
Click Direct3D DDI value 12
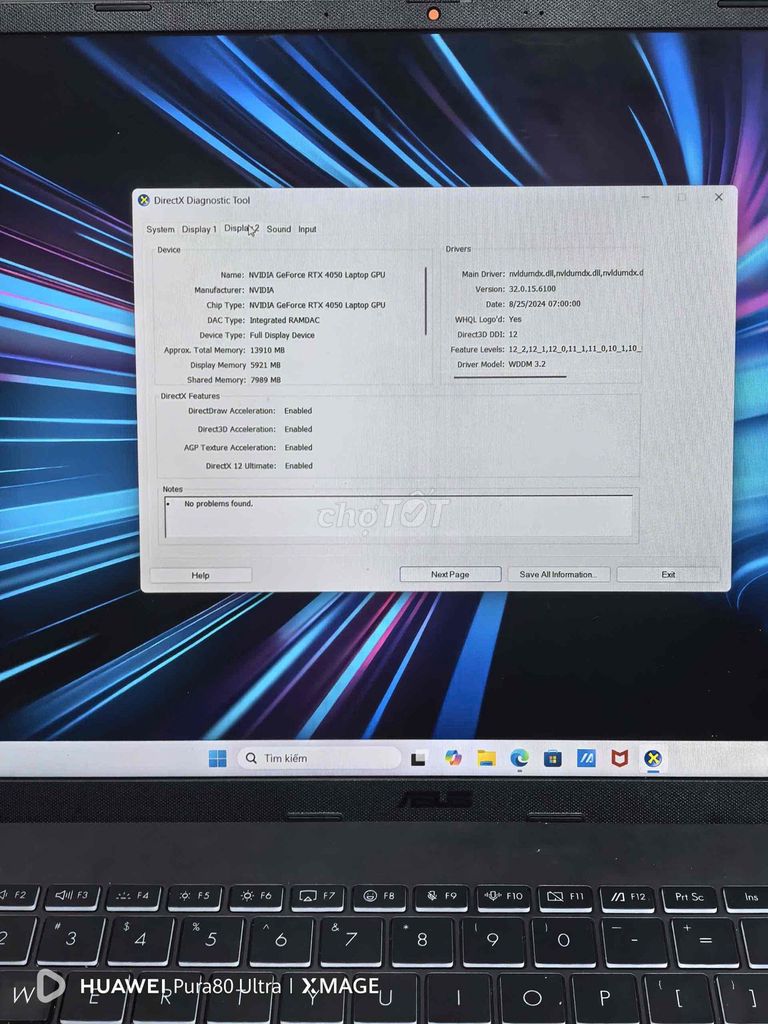click(513, 334)
